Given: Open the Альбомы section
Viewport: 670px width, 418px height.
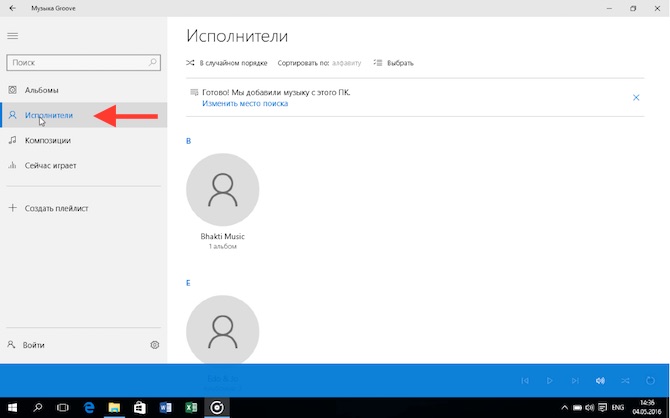Looking at the screenshot, I should coord(83,90).
